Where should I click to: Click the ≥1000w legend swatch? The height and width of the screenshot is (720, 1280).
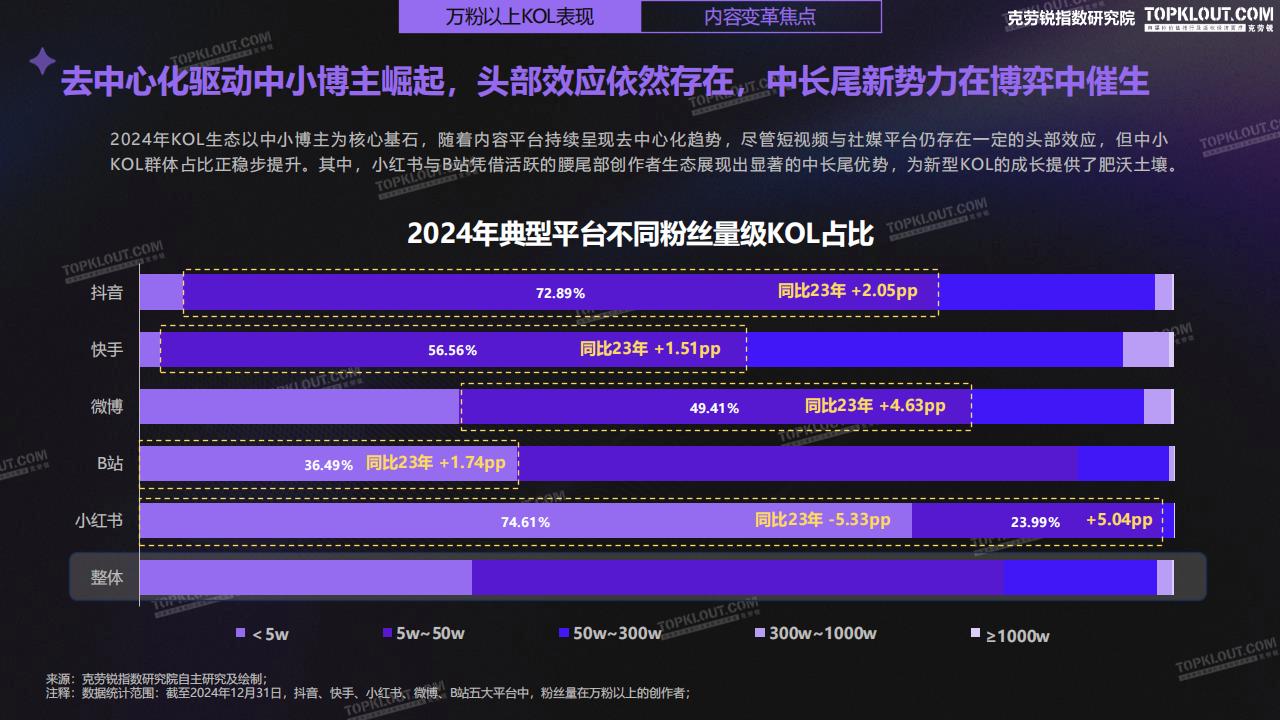976,633
